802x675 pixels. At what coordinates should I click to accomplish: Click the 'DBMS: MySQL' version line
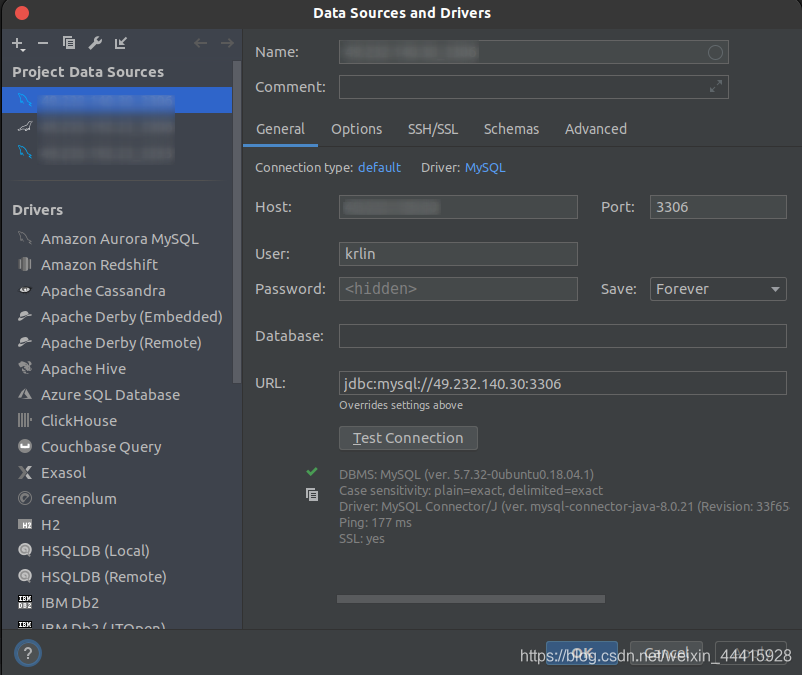click(x=466, y=475)
